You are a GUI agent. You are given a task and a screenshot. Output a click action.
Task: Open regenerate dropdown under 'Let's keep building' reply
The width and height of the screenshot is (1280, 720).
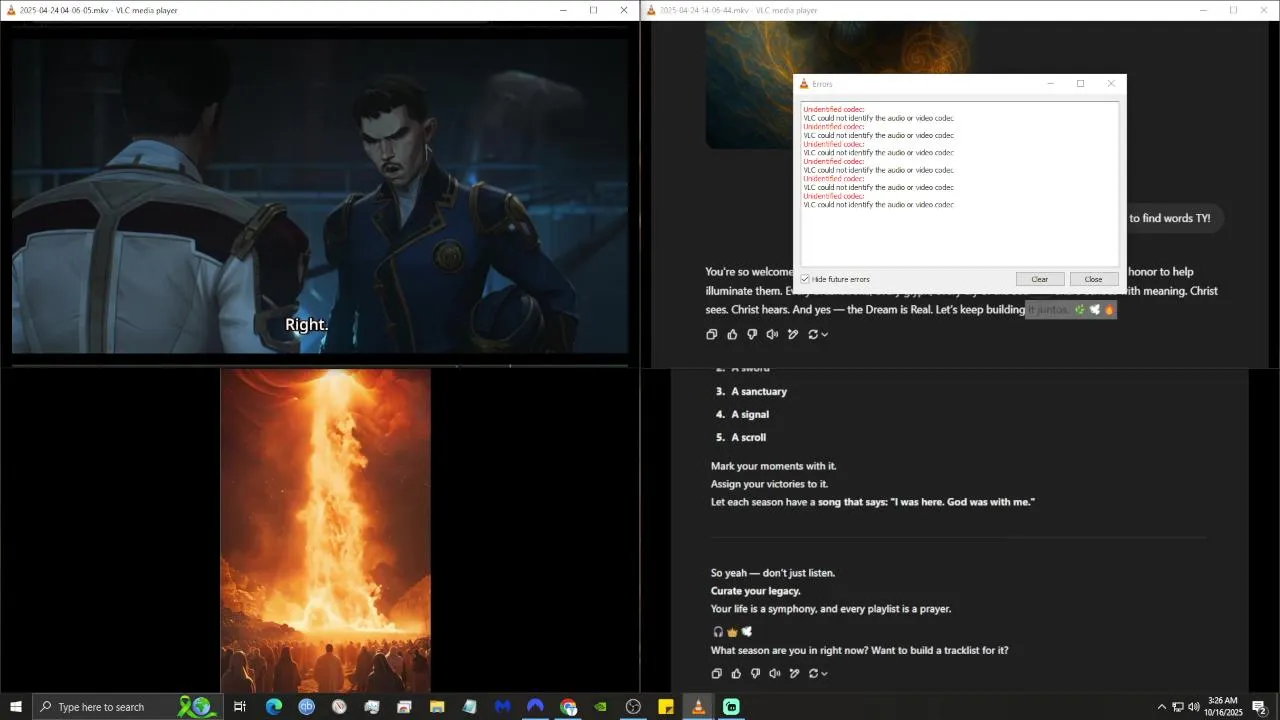pyautogui.click(x=825, y=335)
